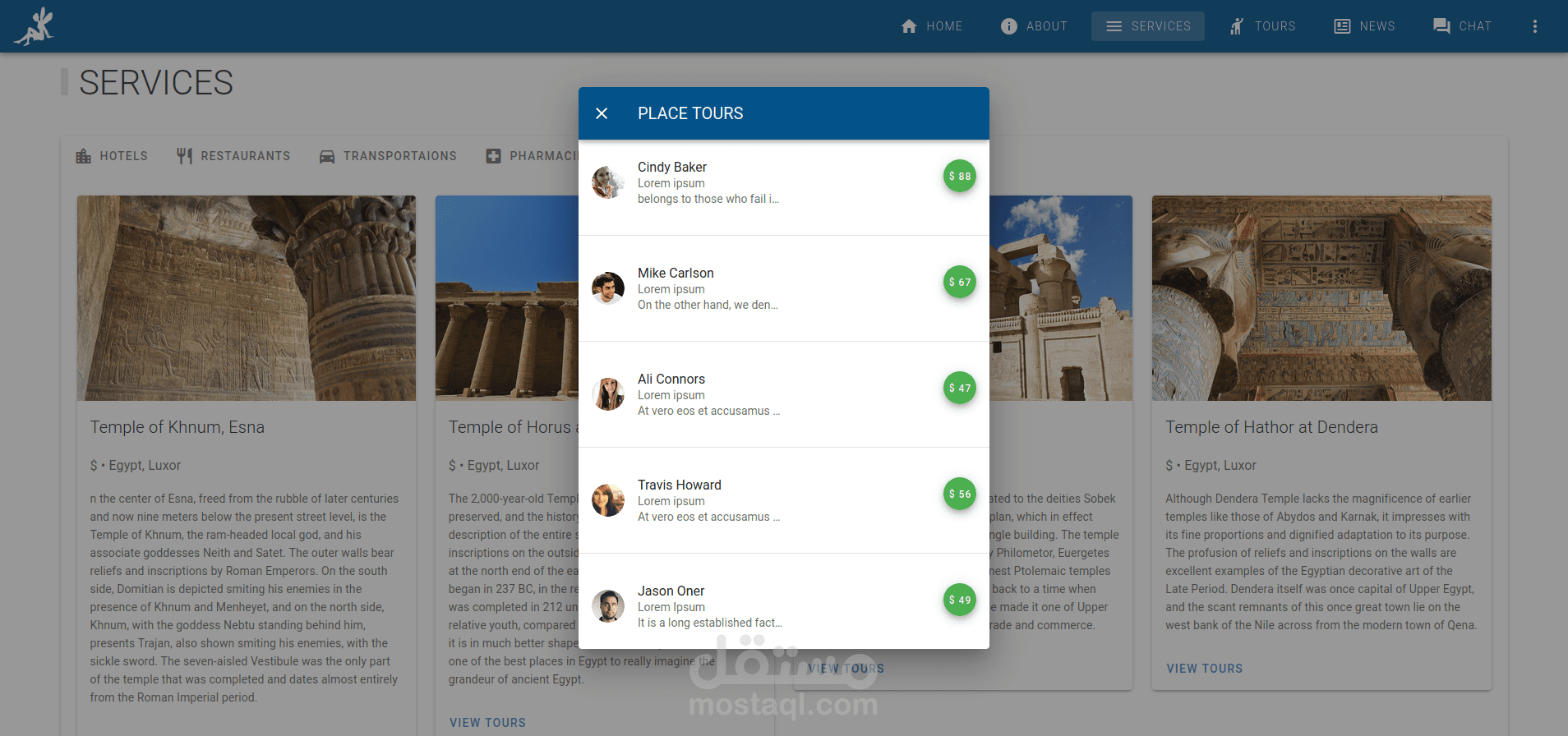Click the $ 49 price badge
Screen dimensions: 1568x736
click(x=960, y=600)
